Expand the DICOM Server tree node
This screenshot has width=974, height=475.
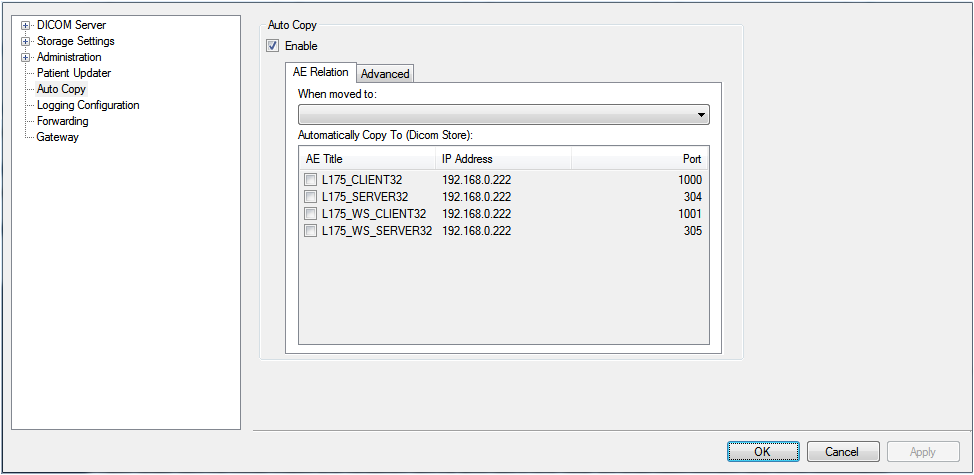click(26, 25)
